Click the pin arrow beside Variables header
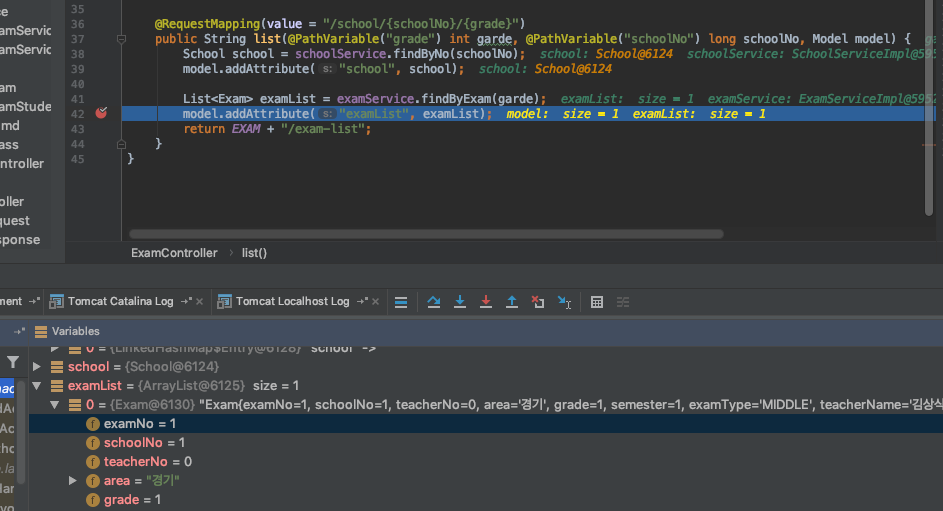The image size is (943, 511). [x=19, y=331]
